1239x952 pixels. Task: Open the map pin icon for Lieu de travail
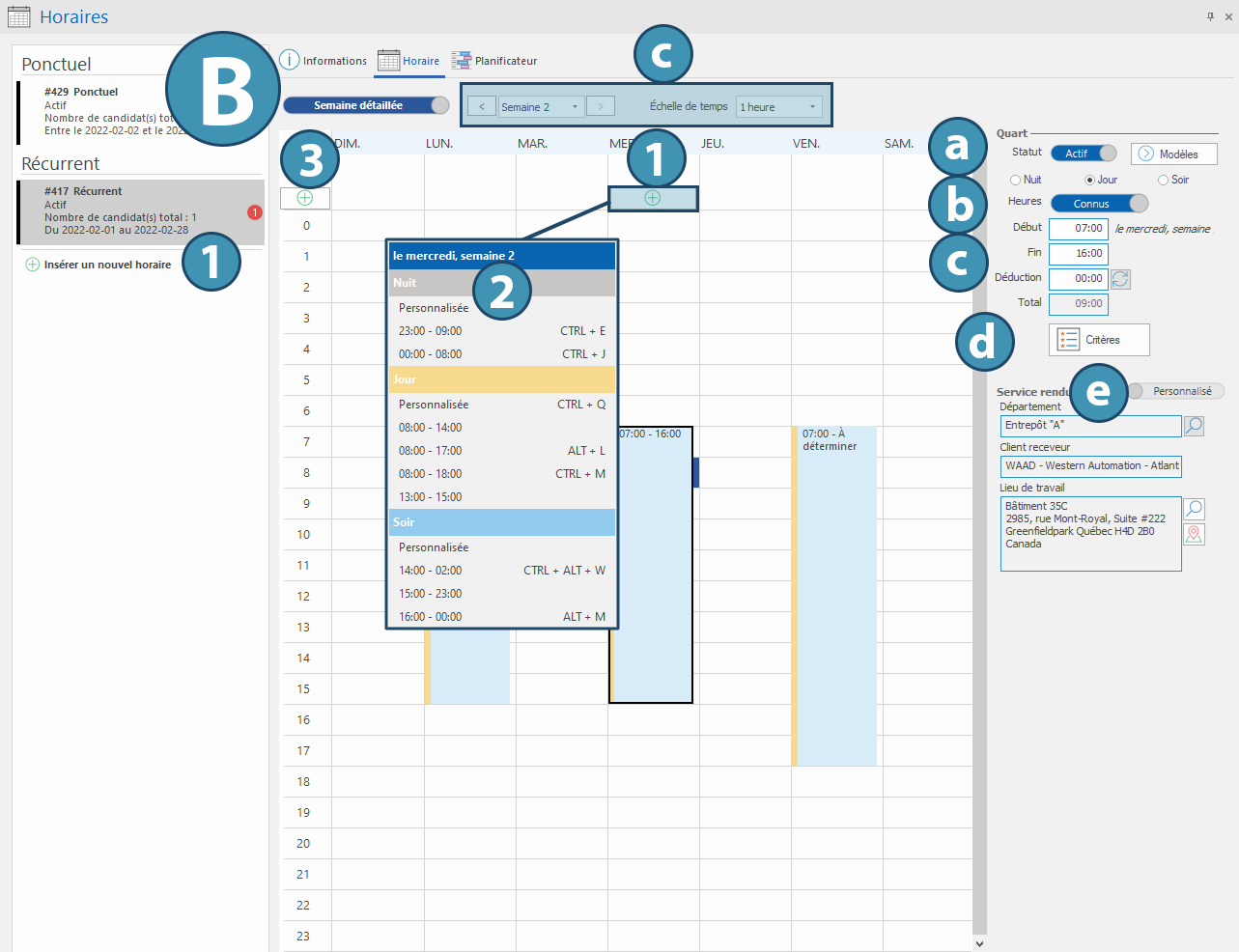pos(1194,534)
